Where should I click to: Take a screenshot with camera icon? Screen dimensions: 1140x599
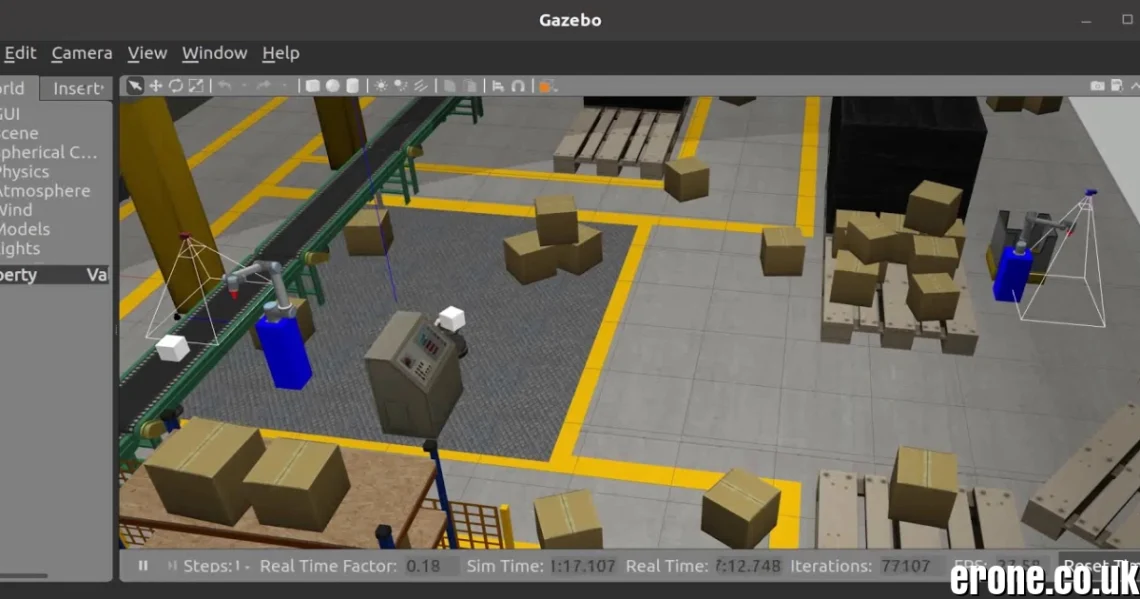(1097, 86)
